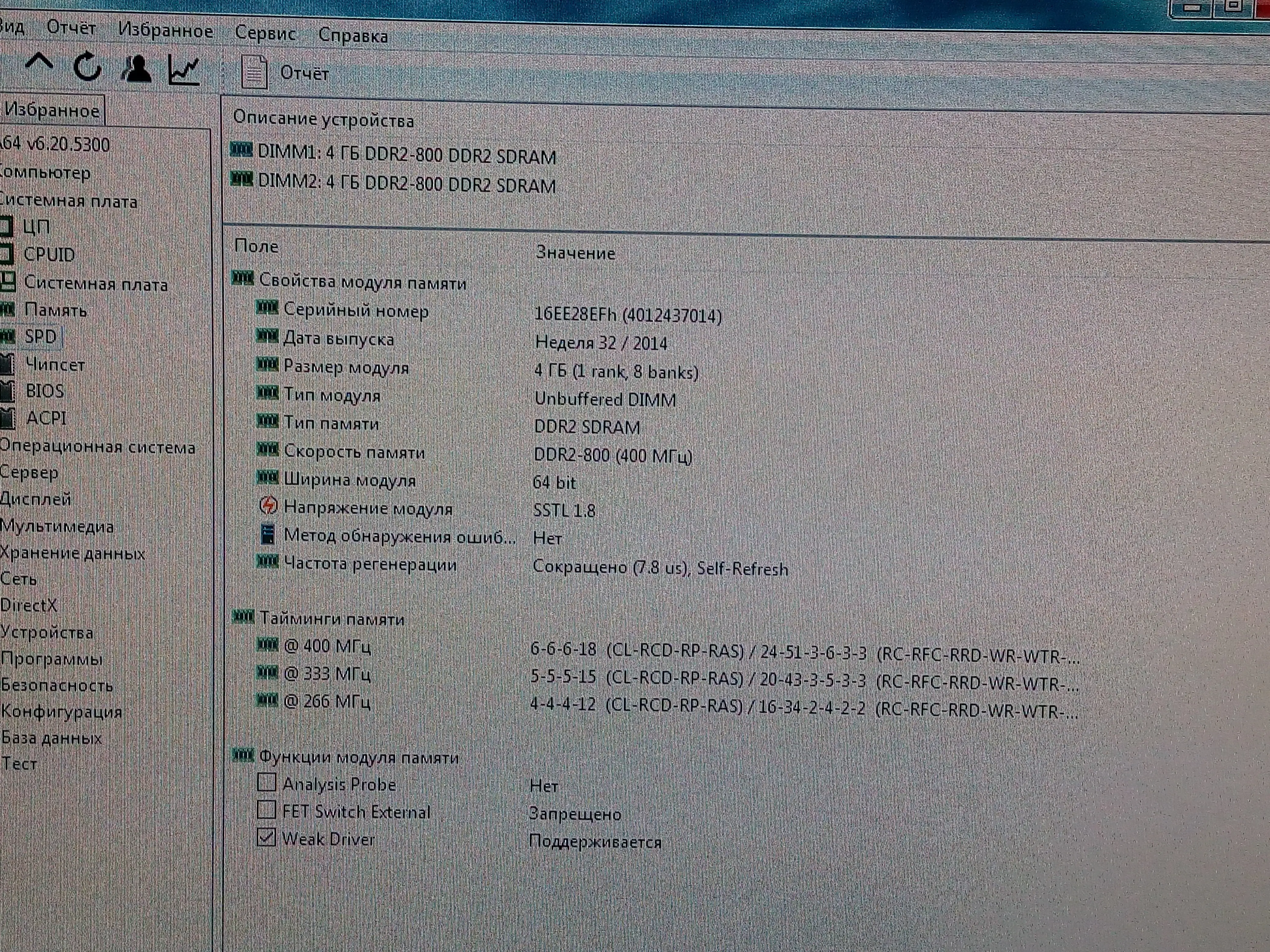Toggle the Analysis Probe checkbox

click(x=267, y=782)
